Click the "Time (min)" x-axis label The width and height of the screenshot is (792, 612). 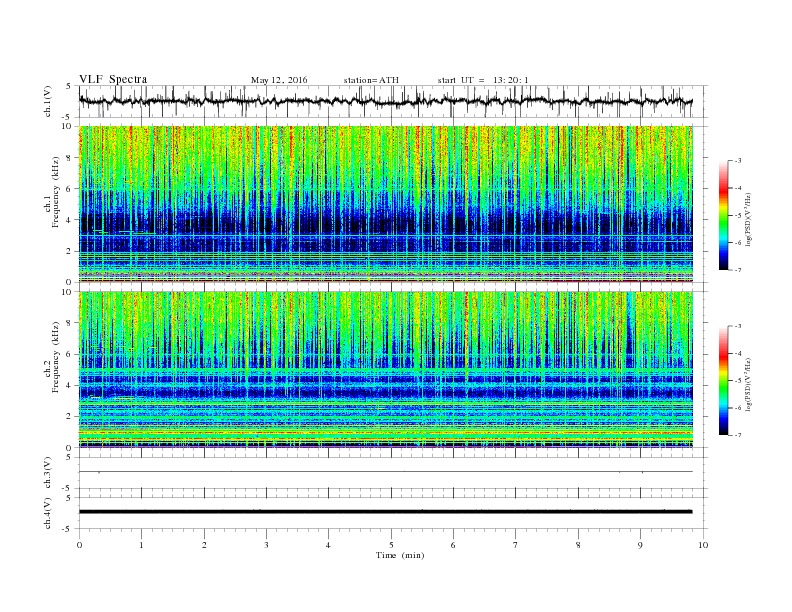400,555
